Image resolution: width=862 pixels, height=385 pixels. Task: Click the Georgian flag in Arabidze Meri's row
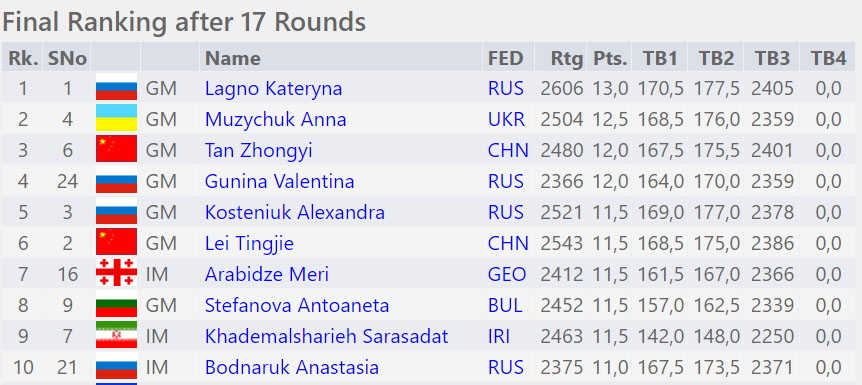(116, 273)
